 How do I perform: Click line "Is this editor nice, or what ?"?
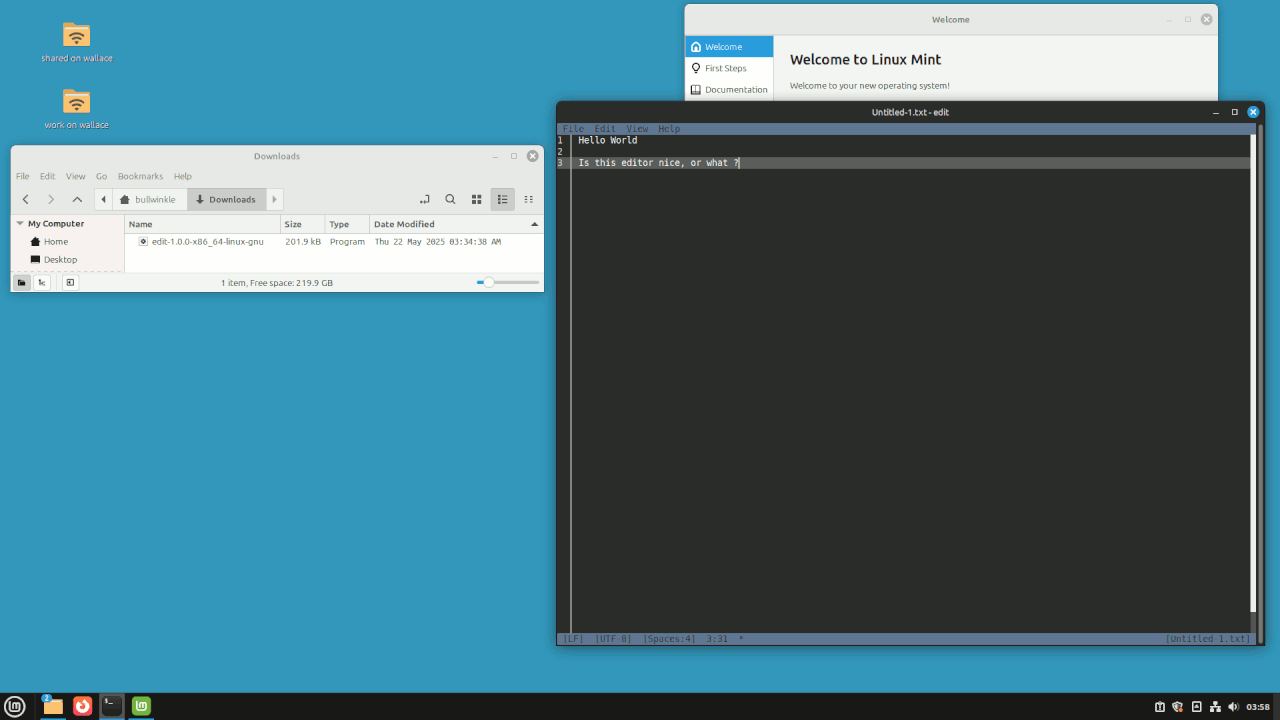[x=658, y=163]
